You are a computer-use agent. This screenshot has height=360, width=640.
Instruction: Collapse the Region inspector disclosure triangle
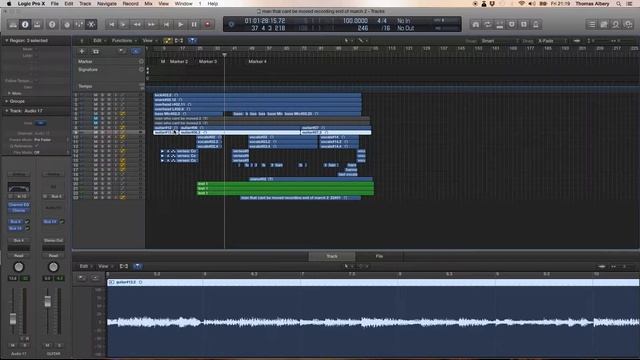(7, 40)
